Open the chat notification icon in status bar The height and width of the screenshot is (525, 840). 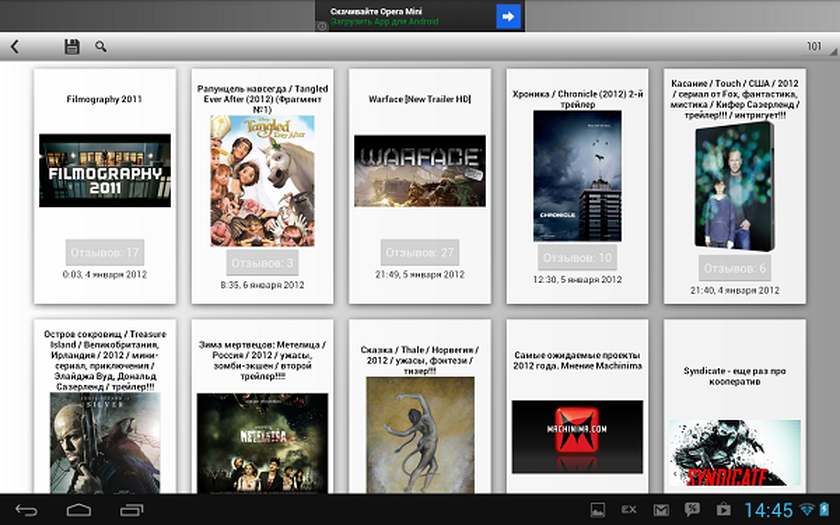pyautogui.click(x=692, y=510)
